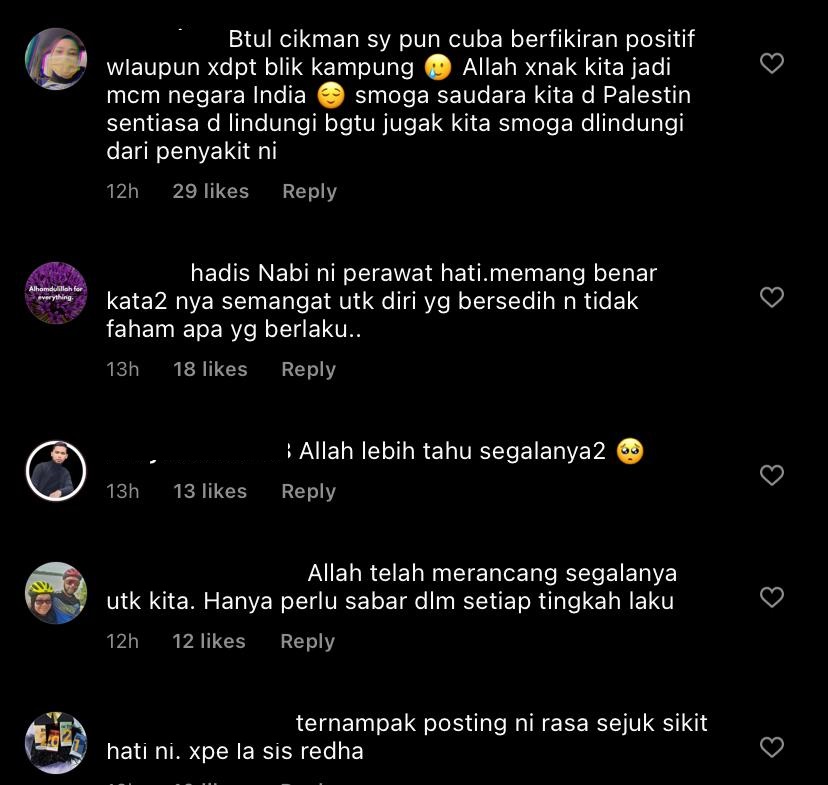Like the 'Allah telah merancang' comment
Screen dimensions: 828x785
(x=771, y=597)
